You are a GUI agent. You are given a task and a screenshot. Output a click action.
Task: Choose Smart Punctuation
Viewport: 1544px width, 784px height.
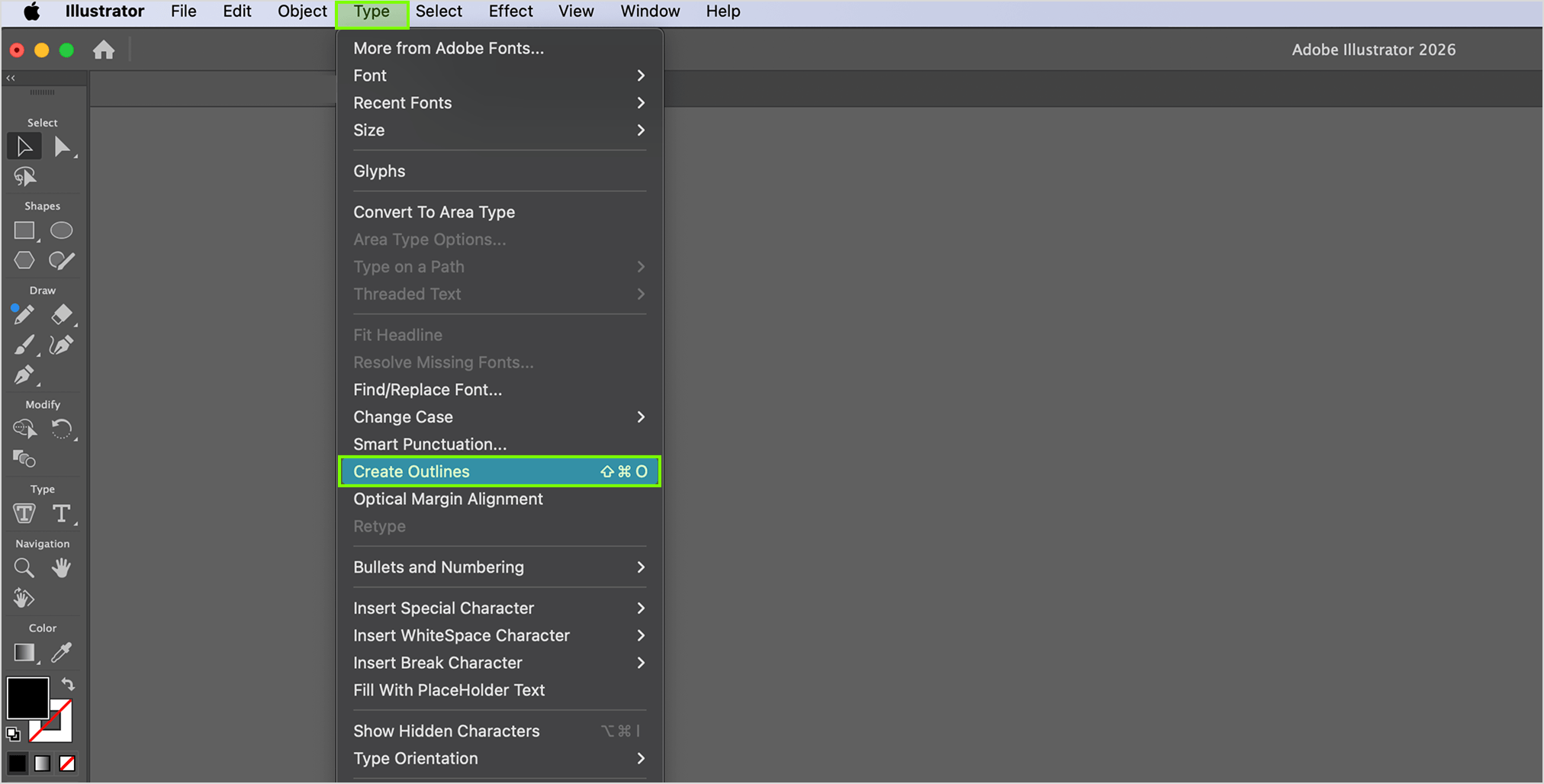tap(500, 445)
